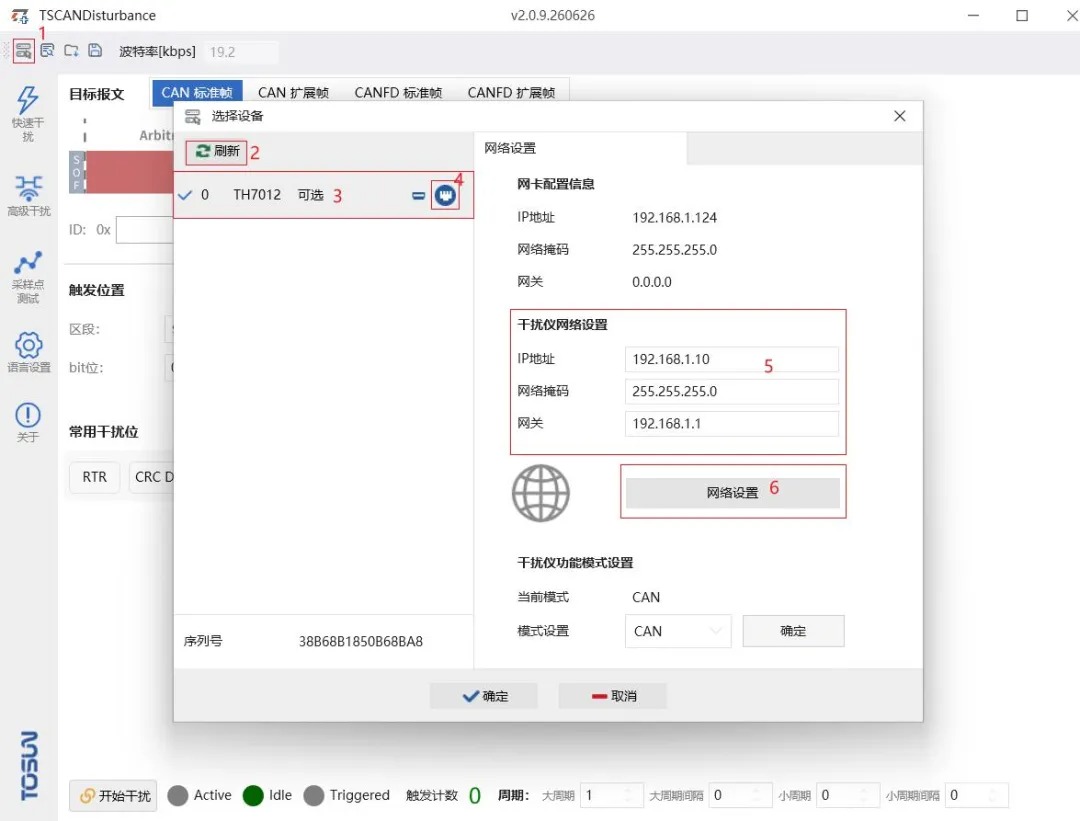Click the 大周期 value field
The width and height of the screenshot is (1080, 821).
612,796
